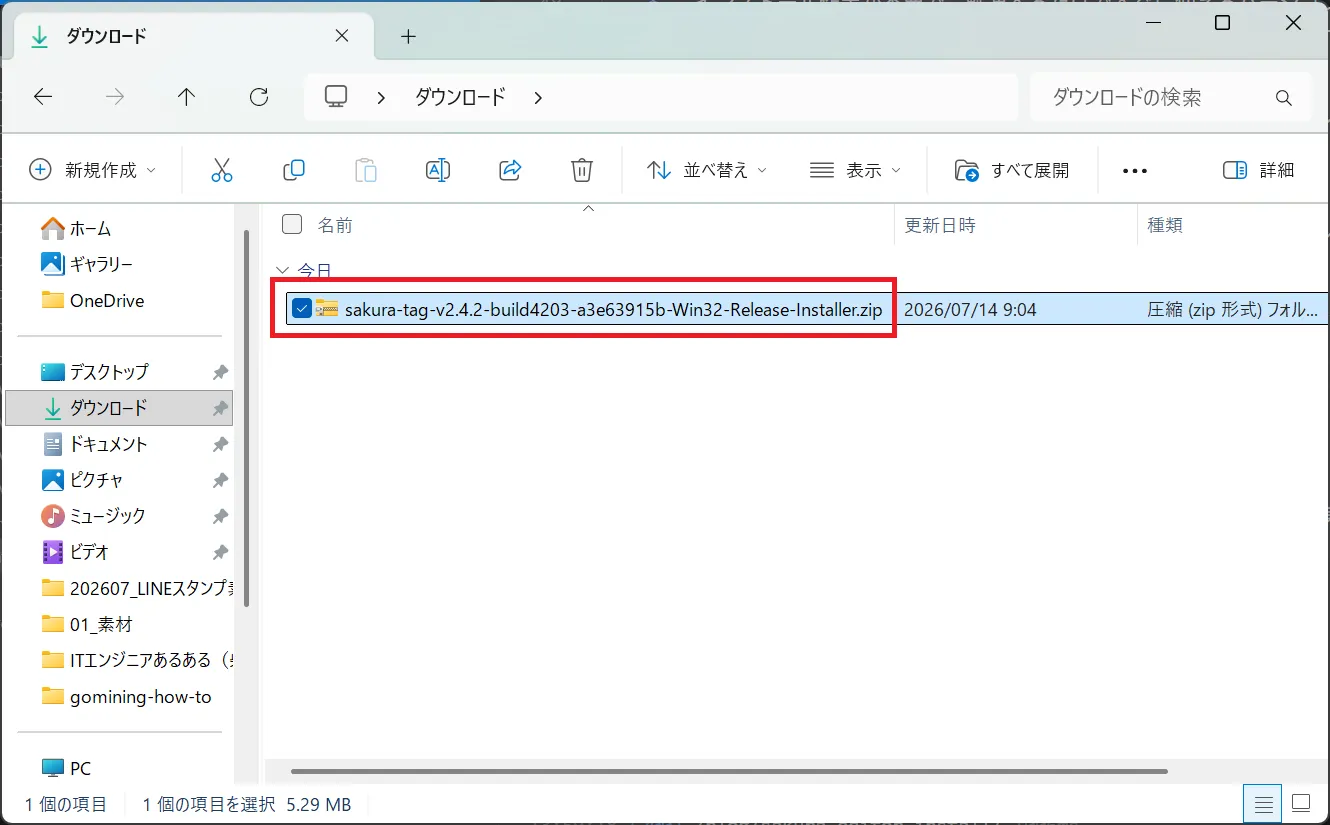The height and width of the screenshot is (825, 1330).
Task: Open the three-dots more options menu
Action: 1135,171
